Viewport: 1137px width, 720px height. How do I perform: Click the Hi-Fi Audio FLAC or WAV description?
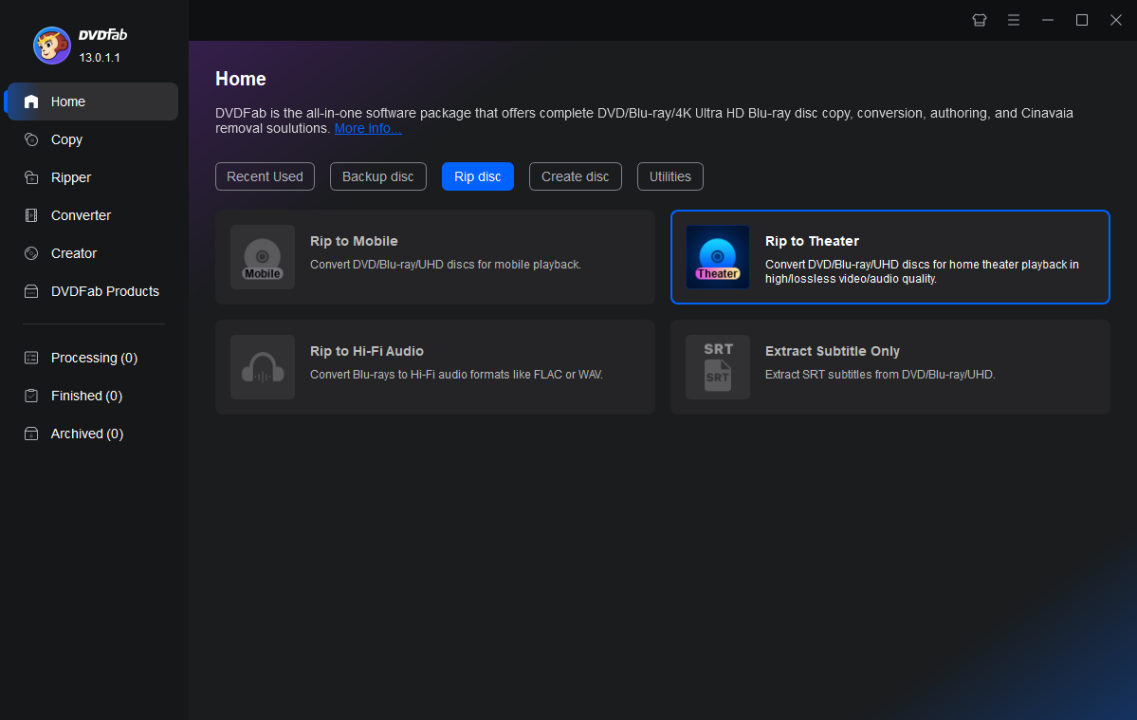tap(456, 375)
